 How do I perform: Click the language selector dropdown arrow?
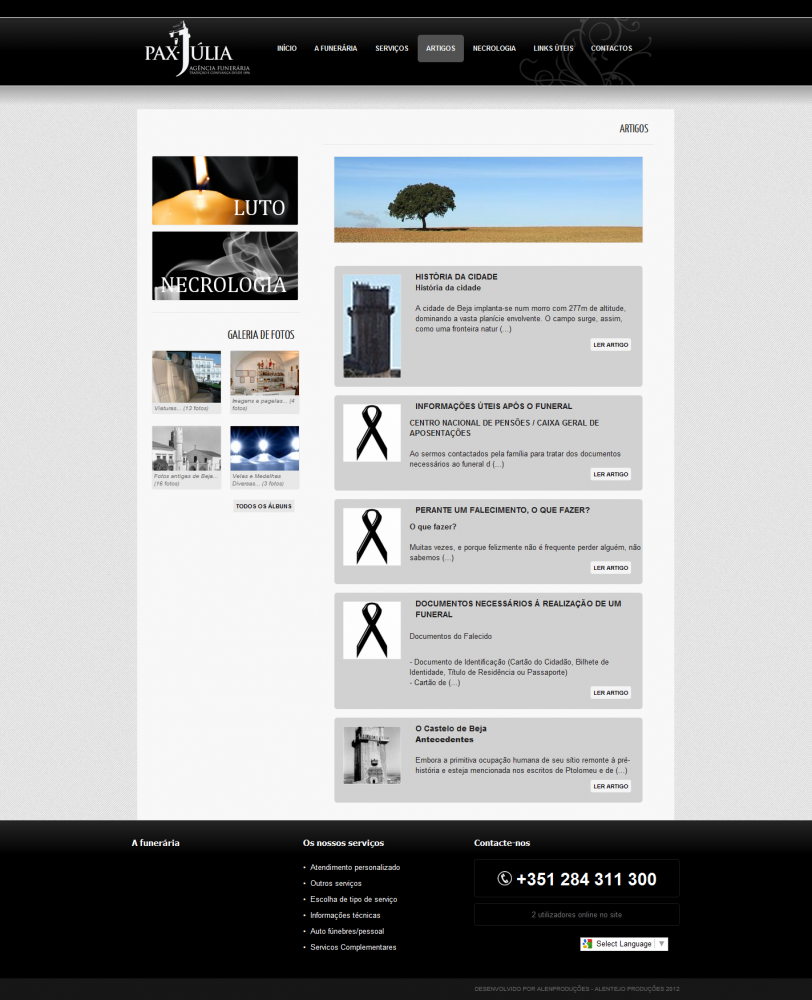[661, 944]
